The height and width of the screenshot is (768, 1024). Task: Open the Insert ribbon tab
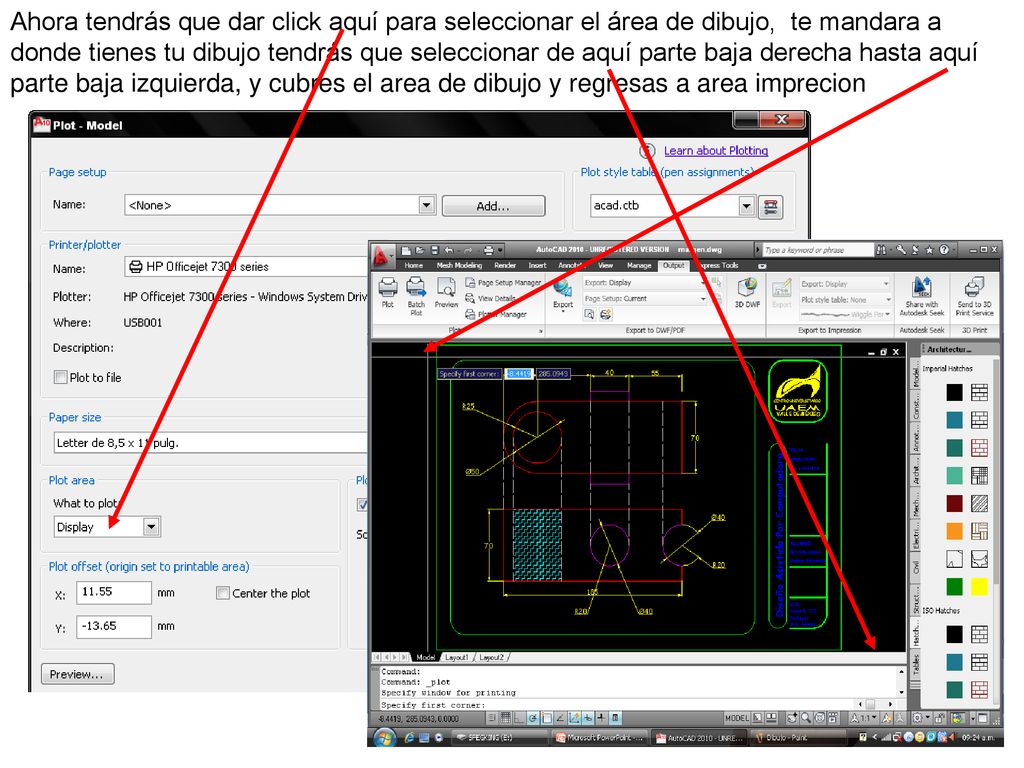(x=537, y=265)
